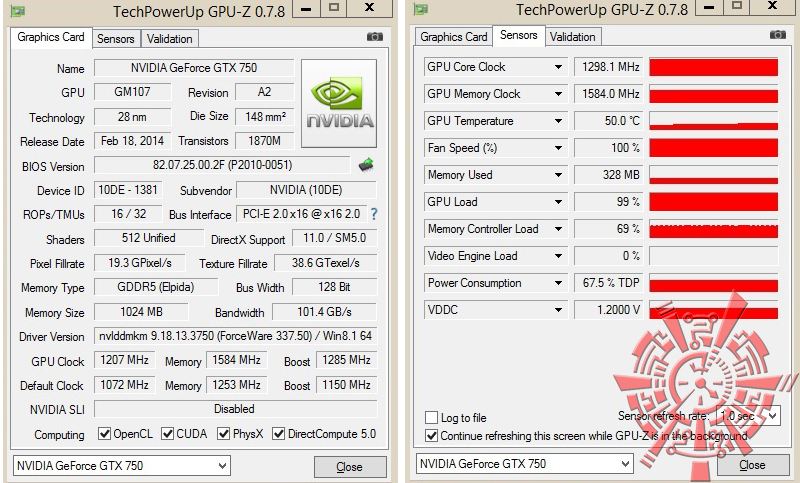This screenshot has height=483, width=800.
Task: Open VDDC sensor dropdown
Action: [x=559, y=310]
